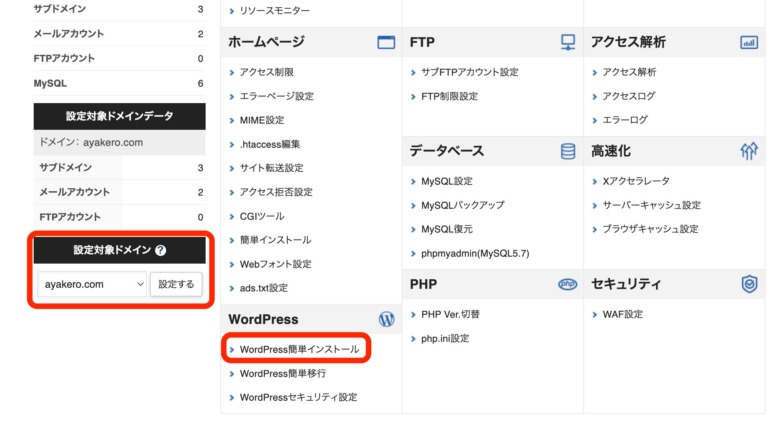Open WordPressセキュリティ設定
The height and width of the screenshot is (427, 780).
coord(298,397)
